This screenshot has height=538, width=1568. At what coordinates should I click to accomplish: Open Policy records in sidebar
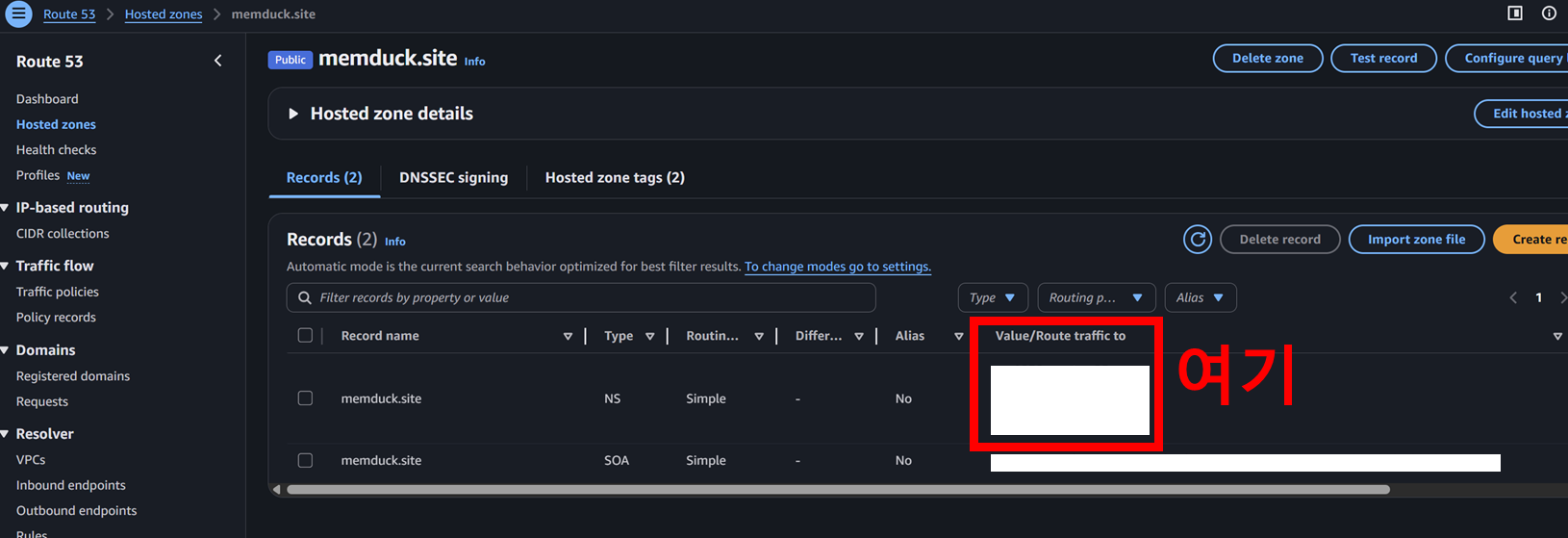pyautogui.click(x=56, y=318)
